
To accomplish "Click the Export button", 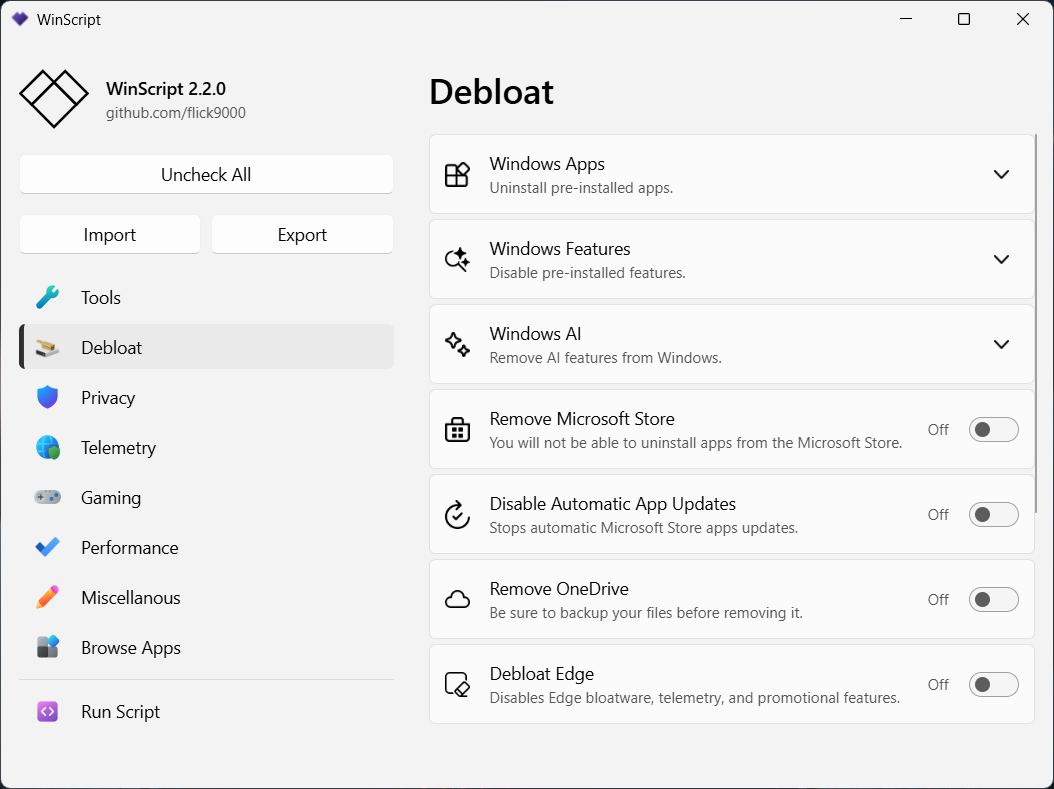I will pos(302,235).
